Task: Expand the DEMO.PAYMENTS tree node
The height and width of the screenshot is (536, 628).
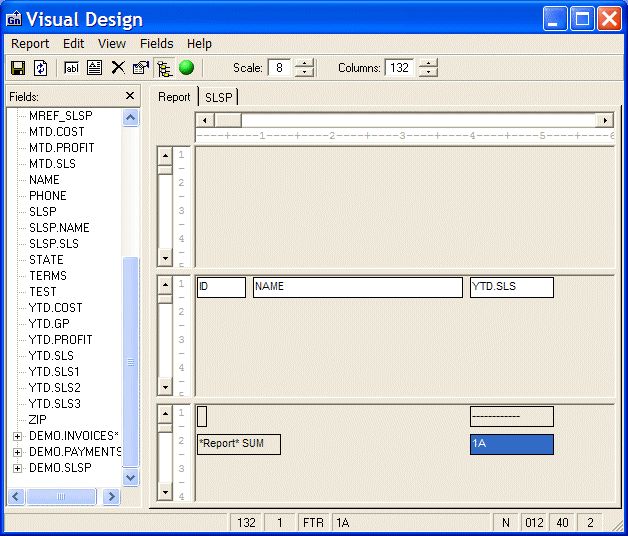Action: click(x=17, y=452)
